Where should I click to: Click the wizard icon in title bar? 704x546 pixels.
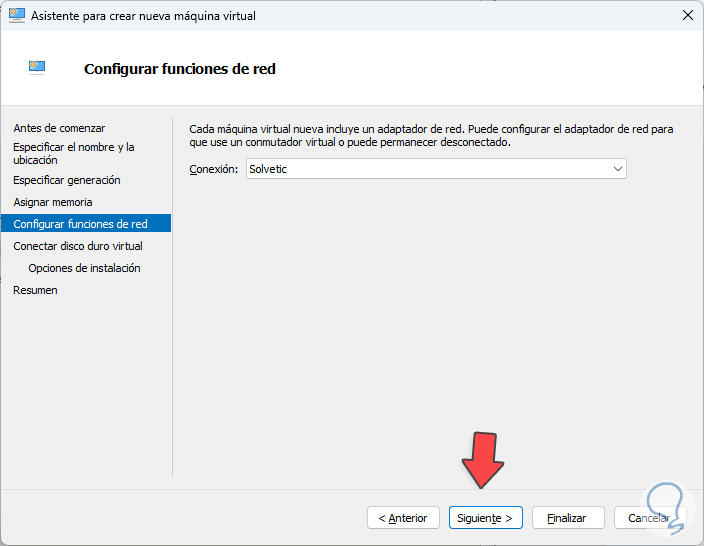(16, 15)
